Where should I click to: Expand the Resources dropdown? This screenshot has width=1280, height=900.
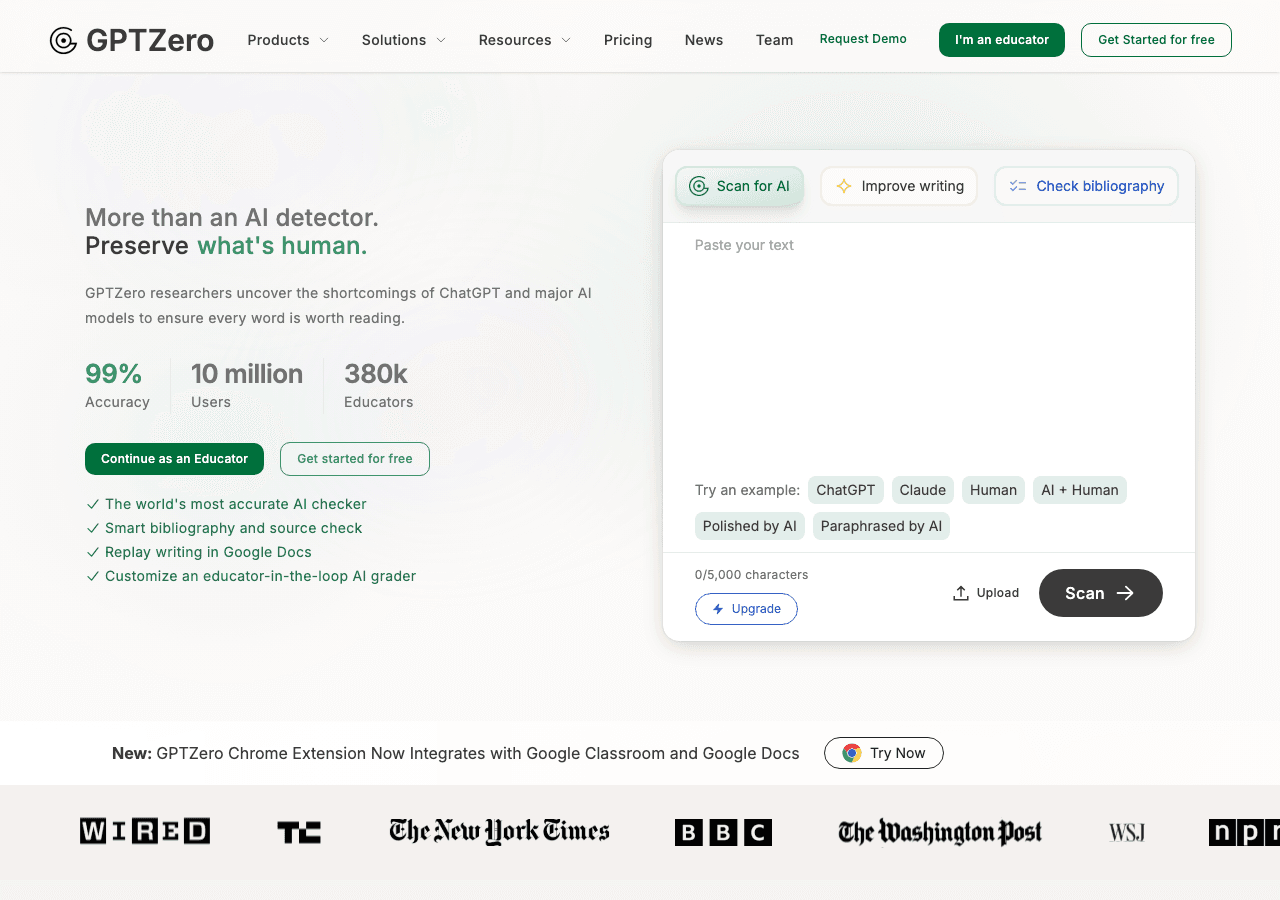[x=523, y=40]
